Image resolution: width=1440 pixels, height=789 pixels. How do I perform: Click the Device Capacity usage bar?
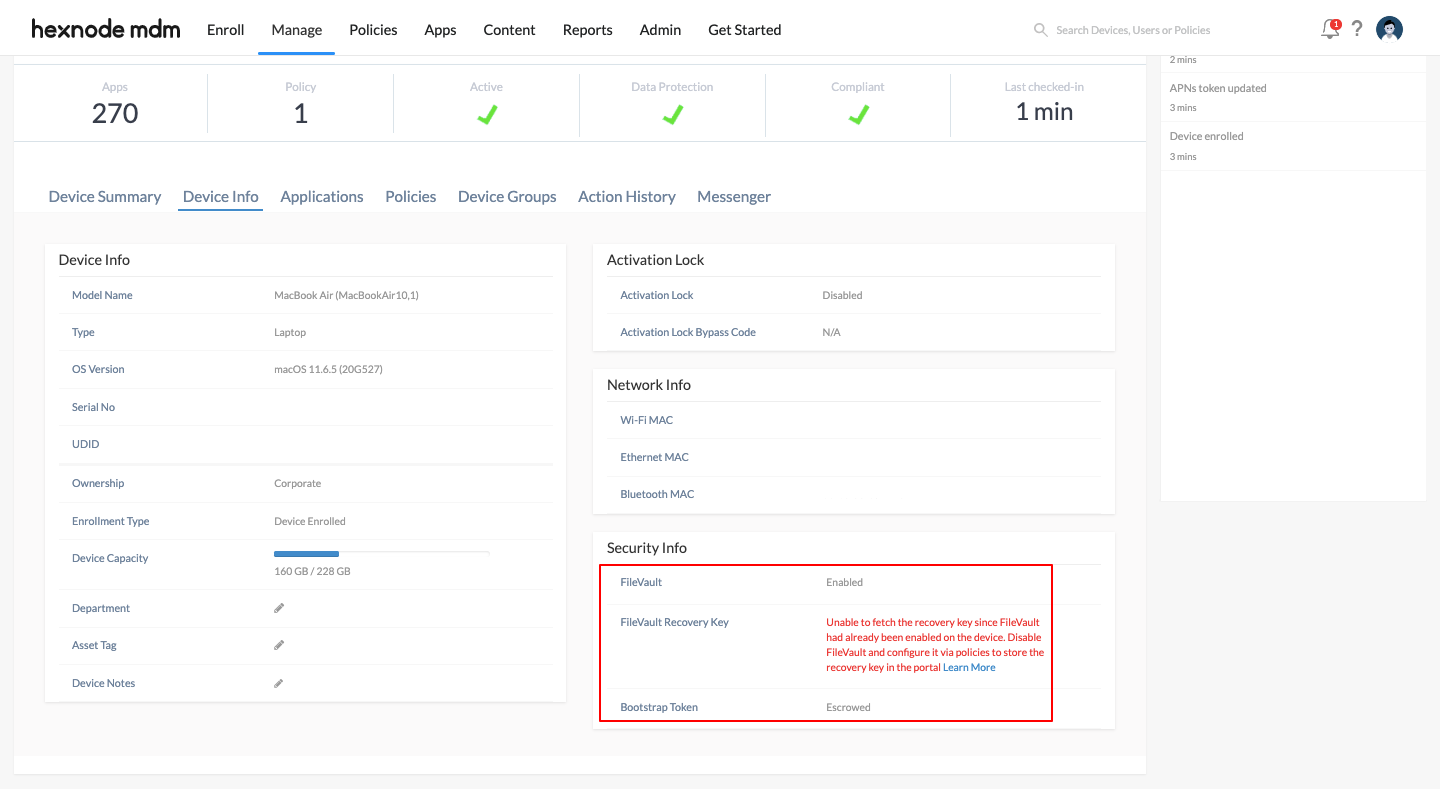[382, 553]
